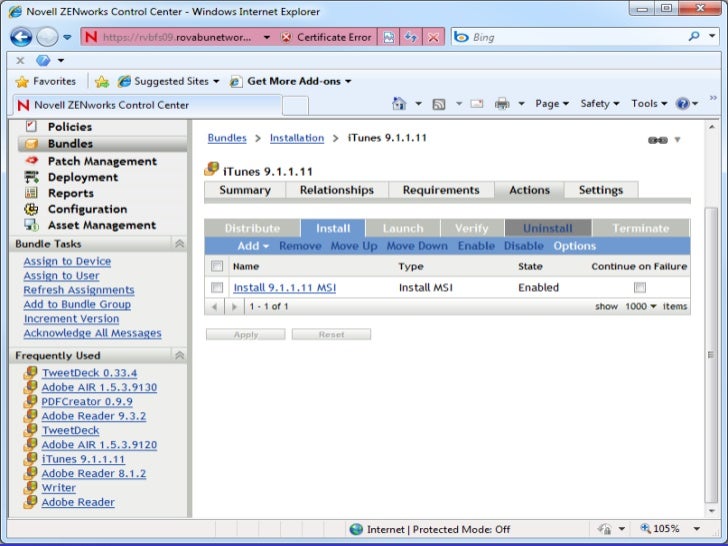
Task: Click the link chain icon beside breadcrumb
Action: pos(657,140)
